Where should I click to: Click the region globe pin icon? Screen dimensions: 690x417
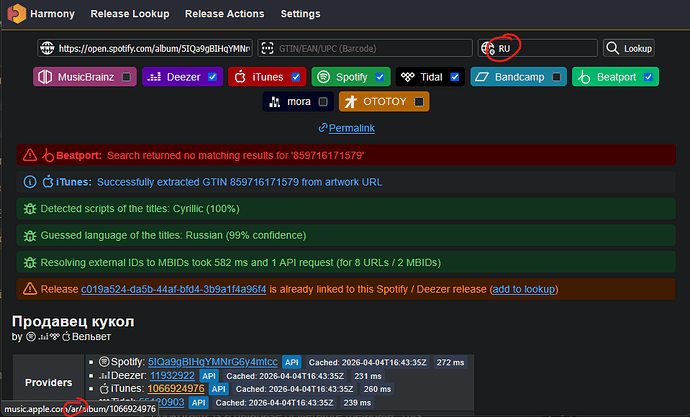(488, 48)
